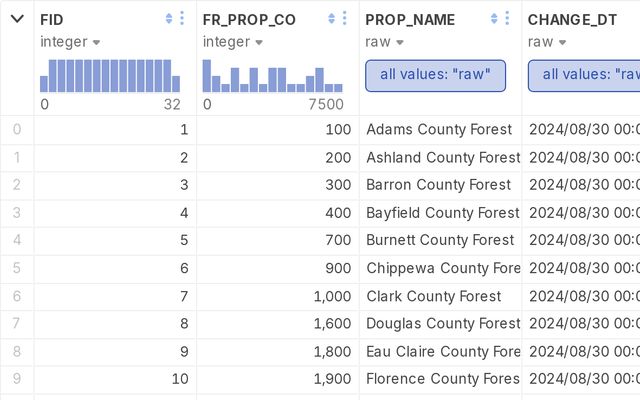Select row index 4
The image size is (640, 400).
16,241
